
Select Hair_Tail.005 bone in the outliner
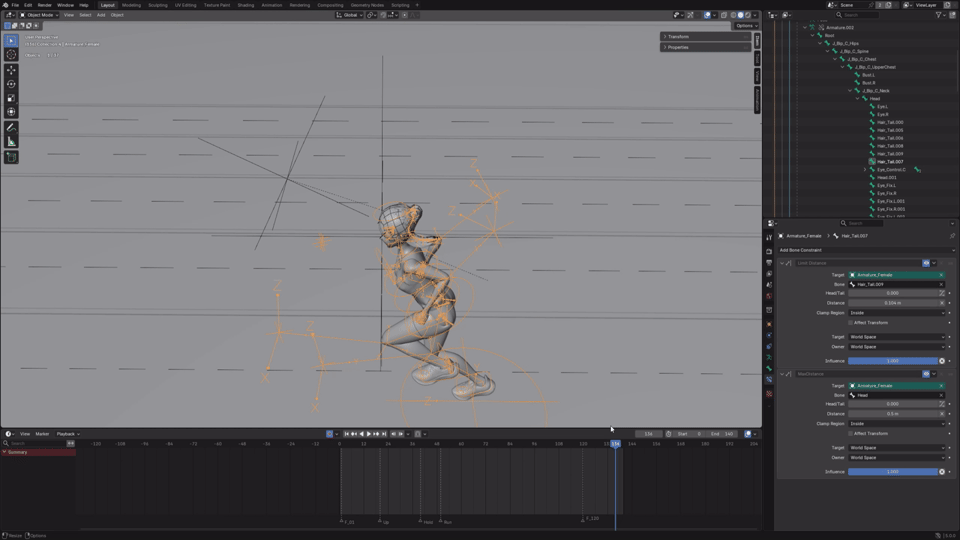point(890,130)
